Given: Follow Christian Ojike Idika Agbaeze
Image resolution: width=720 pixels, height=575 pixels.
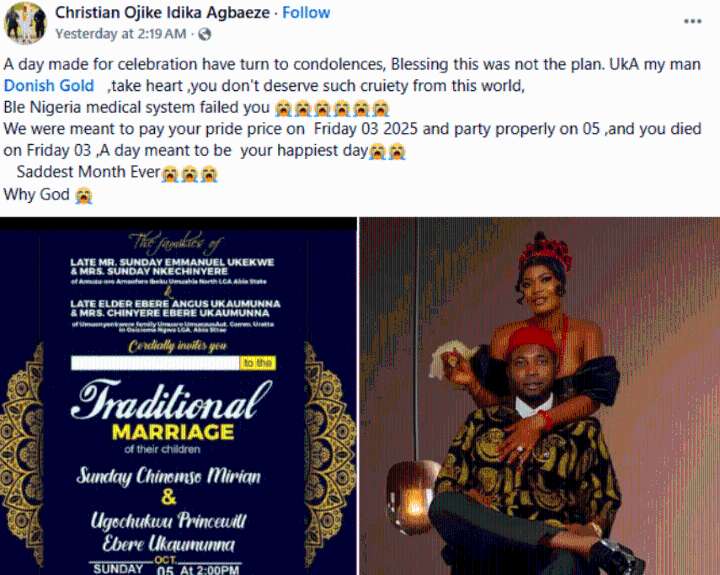Looking at the screenshot, I should click(x=306, y=12).
